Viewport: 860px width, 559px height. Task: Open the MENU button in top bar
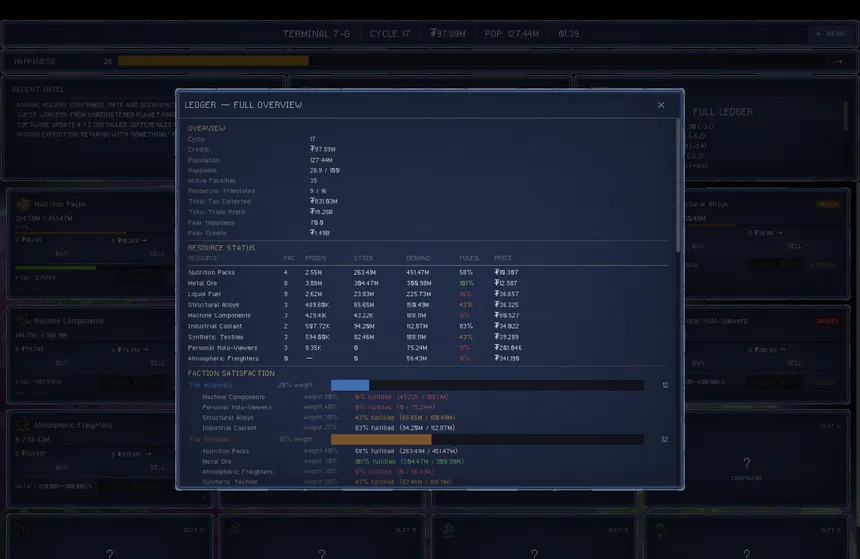pos(831,33)
